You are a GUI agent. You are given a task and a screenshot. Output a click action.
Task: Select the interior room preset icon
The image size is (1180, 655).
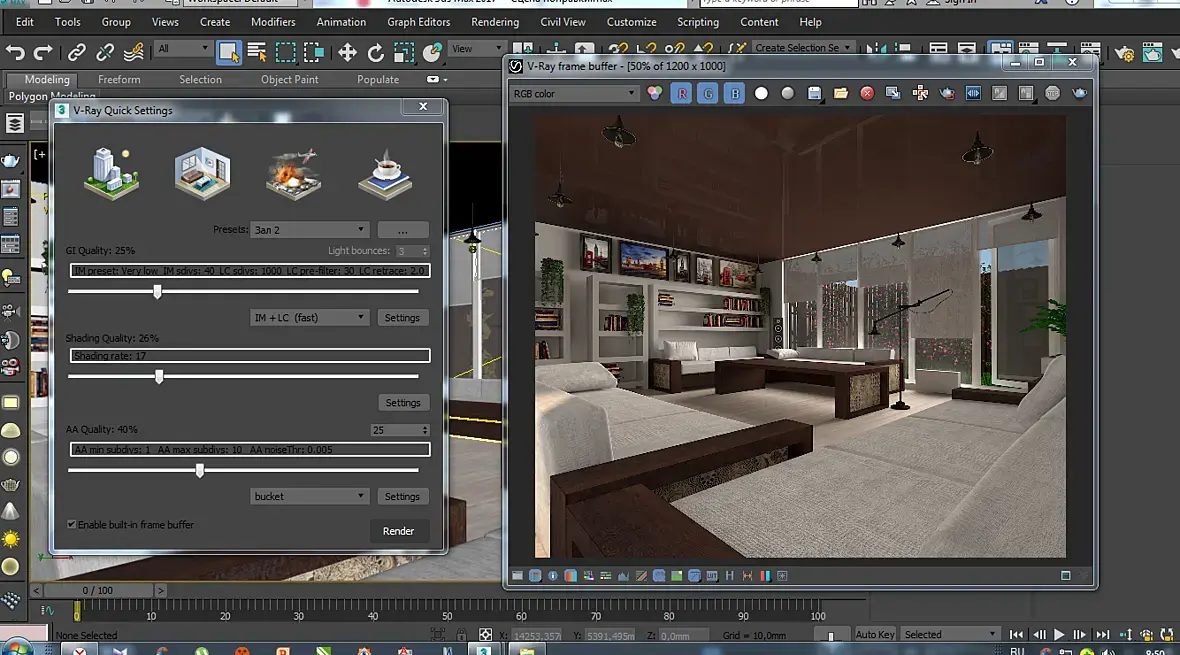(x=203, y=174)
